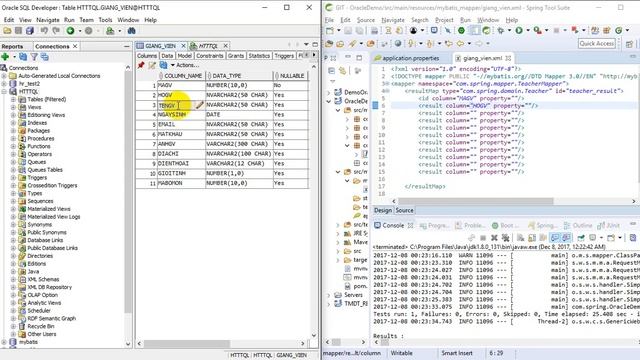640x360 pixels.
Task: Click the green Boot Dashboard icon in STS toolbar
Action: pyautogui.click(x=461, y=31)
